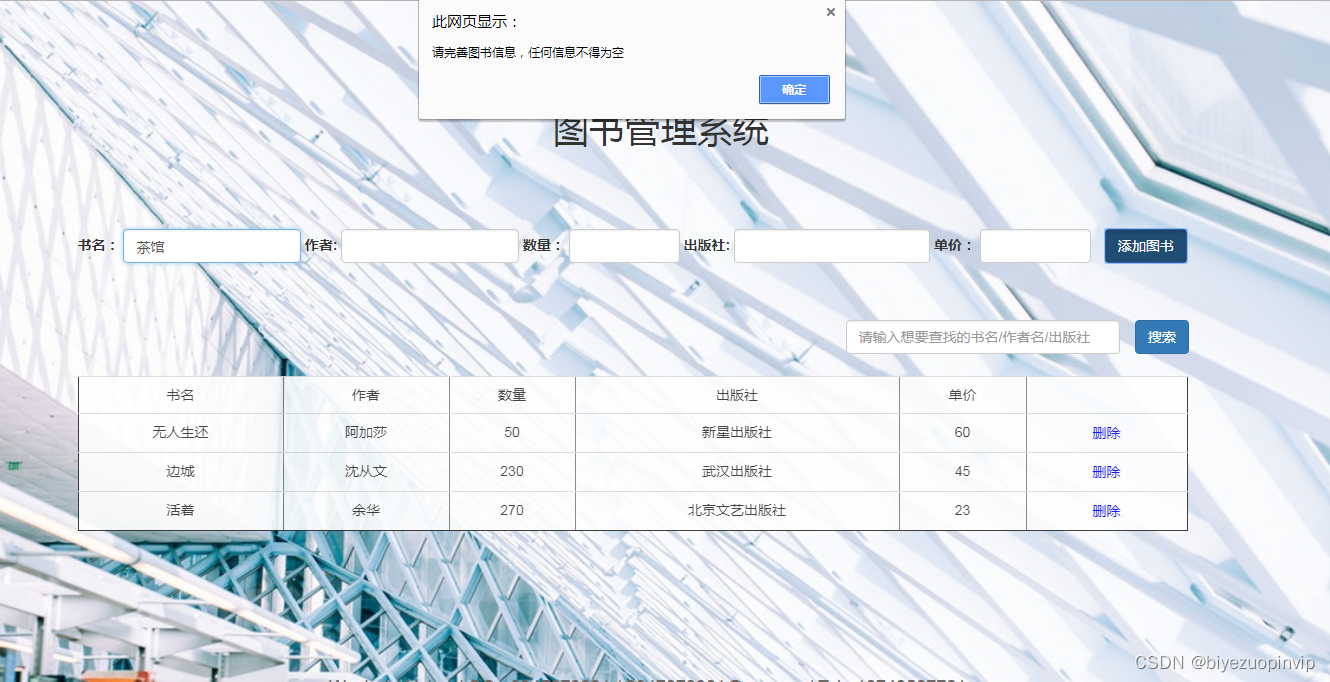
Task: Click the author cell 沈从文
Action: 366,472
